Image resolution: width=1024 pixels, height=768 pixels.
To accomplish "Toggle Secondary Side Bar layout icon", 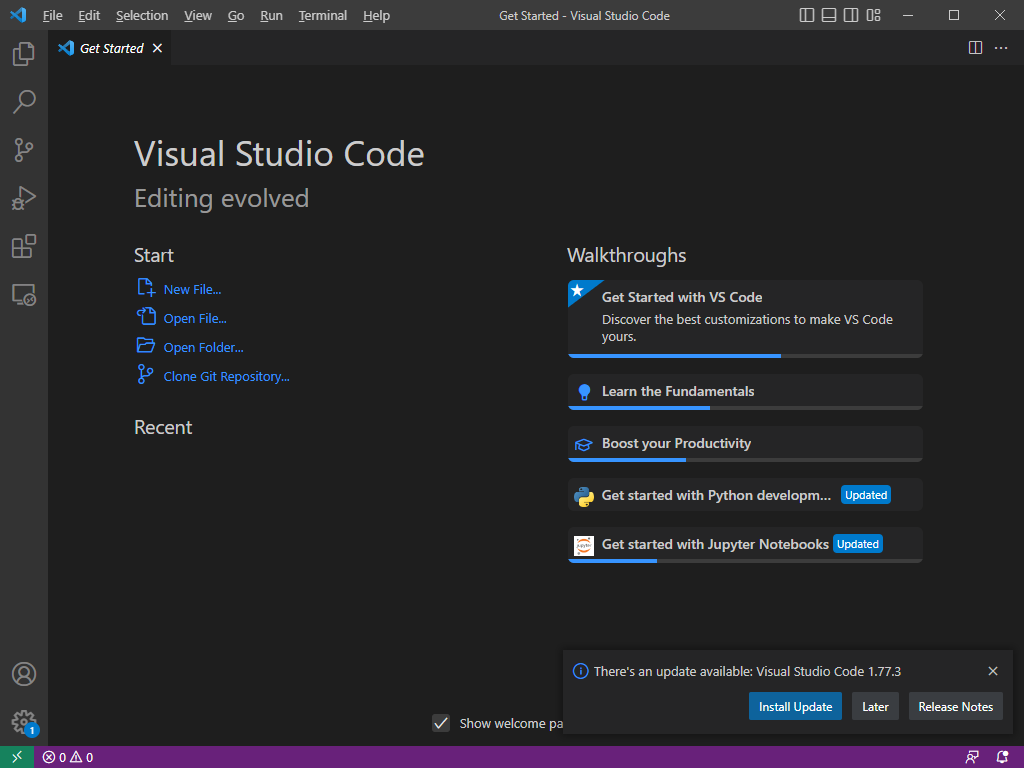I will [x=851, y=15].
